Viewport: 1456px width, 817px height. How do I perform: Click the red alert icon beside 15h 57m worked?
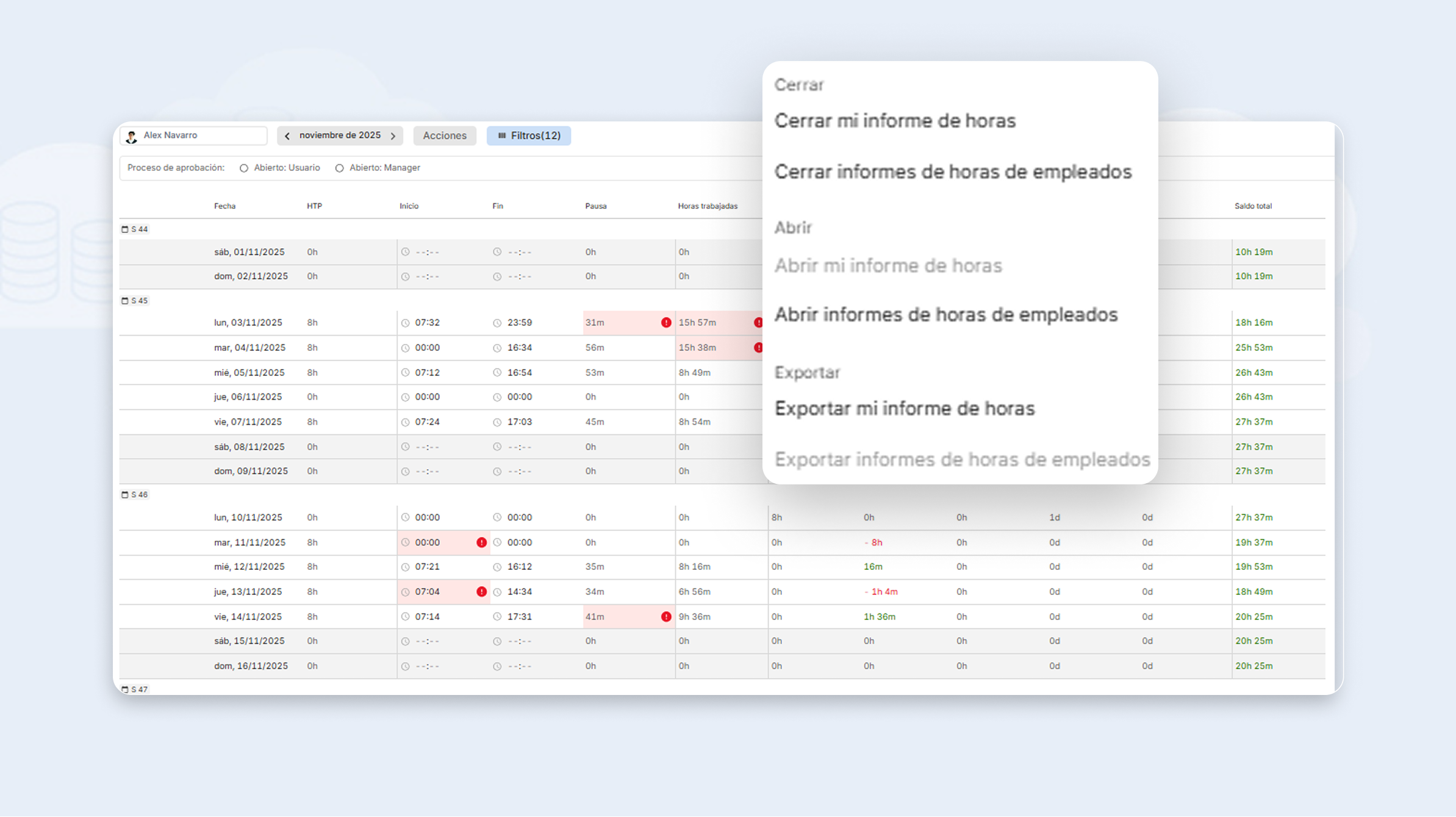[x=759, y=322]
